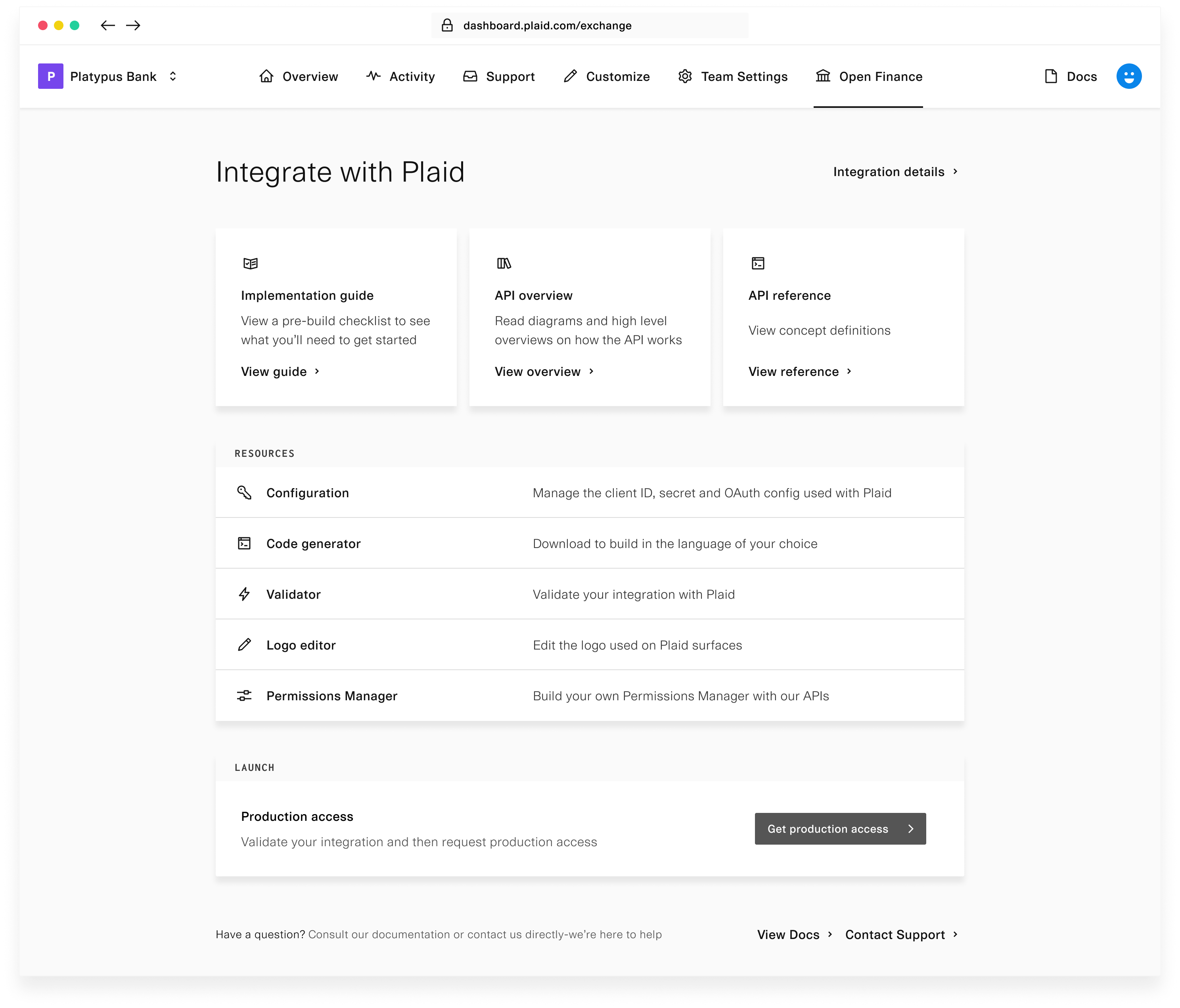Image resolution: width=1180 pixels, height=1008 pixels.
Task: Click the Permissions Manager sliders icon
Action: (x=244, y=696)
